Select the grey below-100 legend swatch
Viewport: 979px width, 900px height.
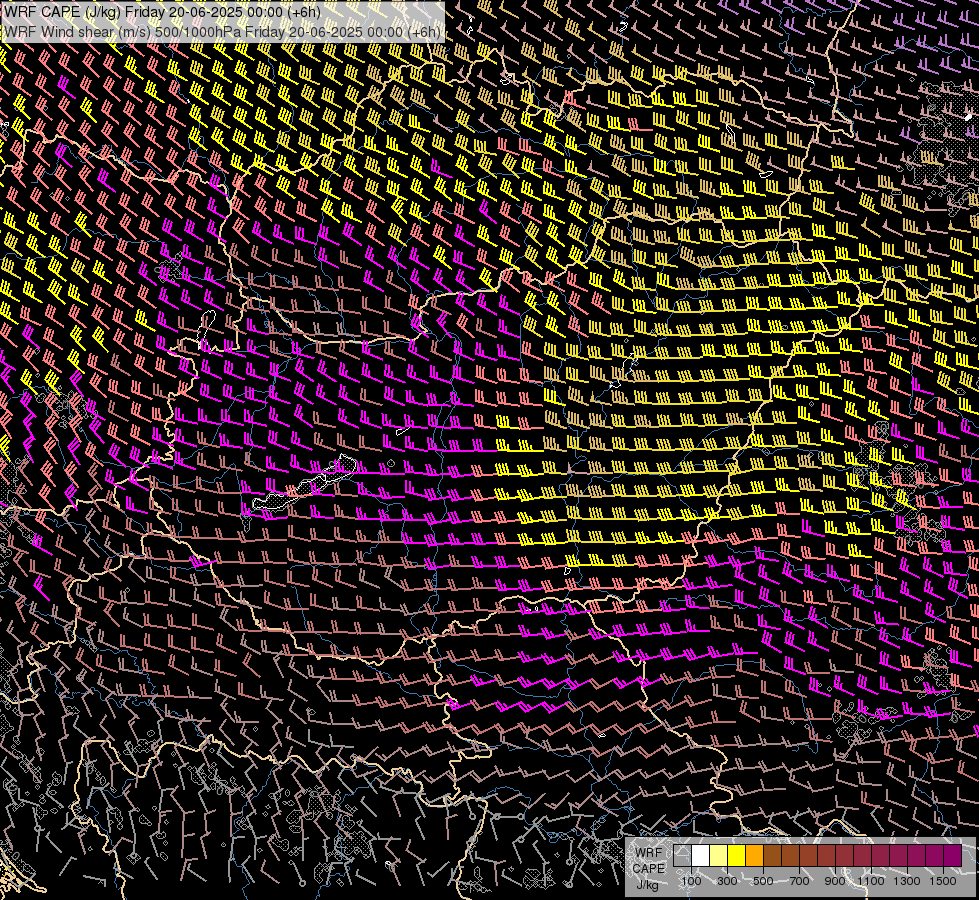(682, 855)
